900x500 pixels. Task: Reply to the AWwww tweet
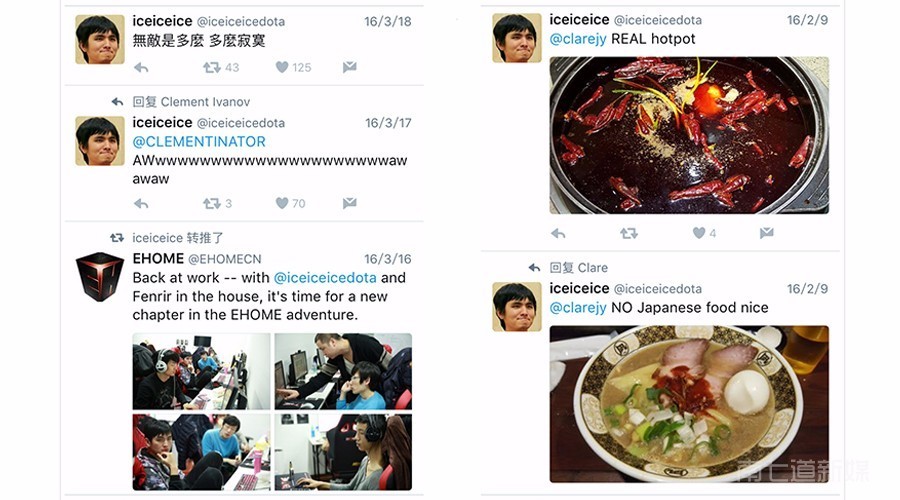(141, 204)
